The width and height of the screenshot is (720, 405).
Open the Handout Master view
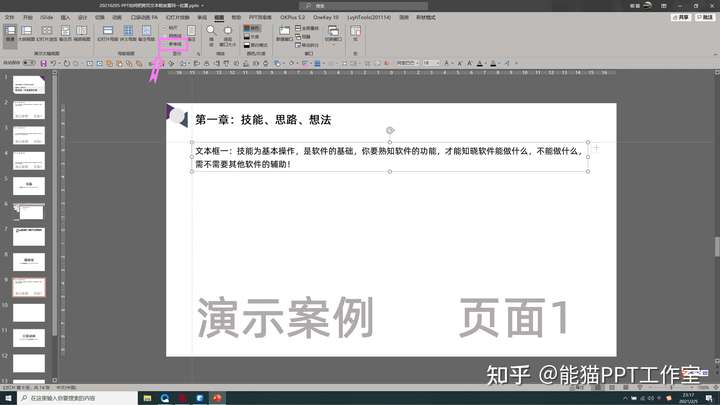(x=128, y=34)
